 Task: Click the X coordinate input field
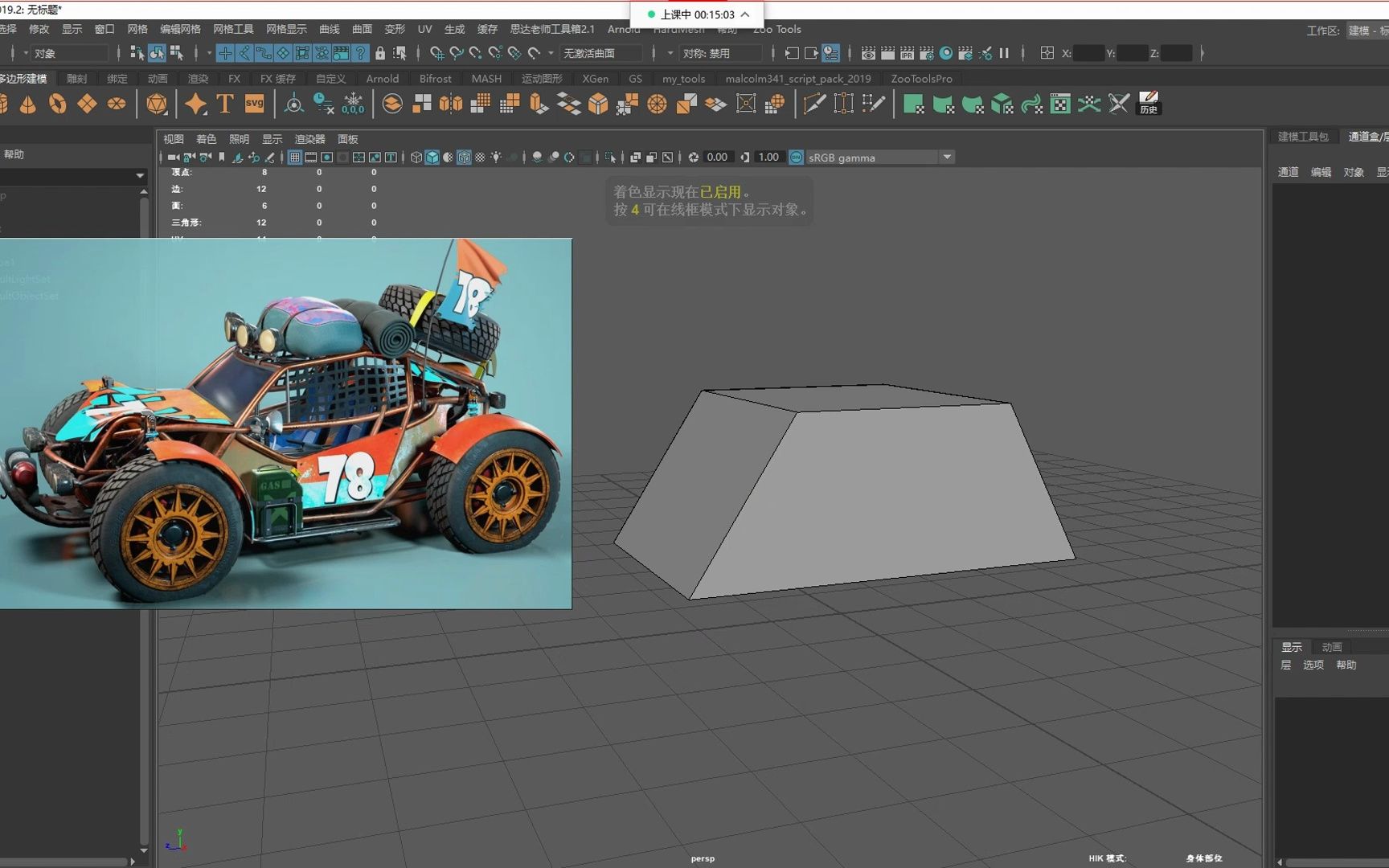pyautogui.click(x=1088, y=53)
